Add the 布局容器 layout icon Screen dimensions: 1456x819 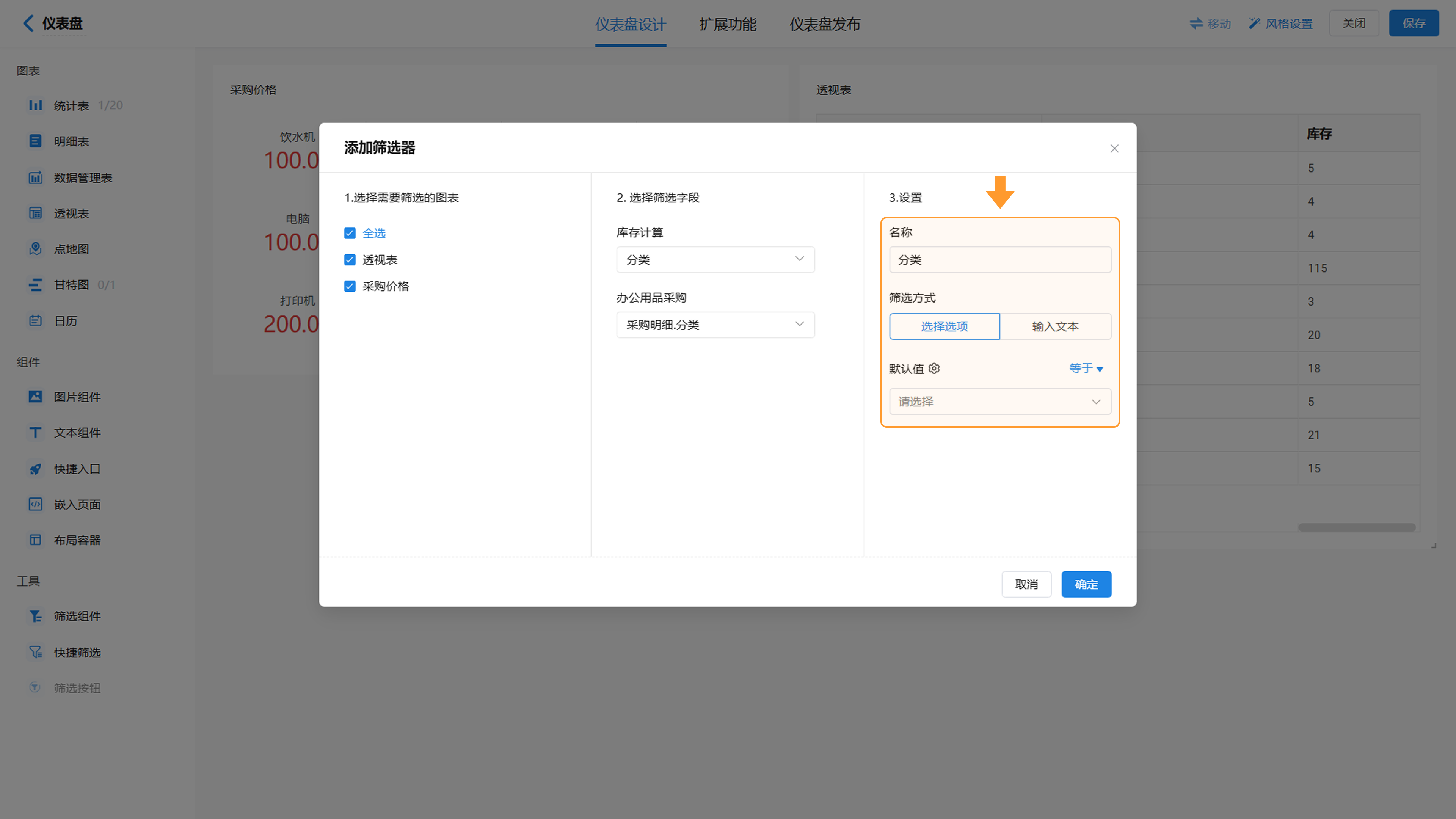(36, 540)
